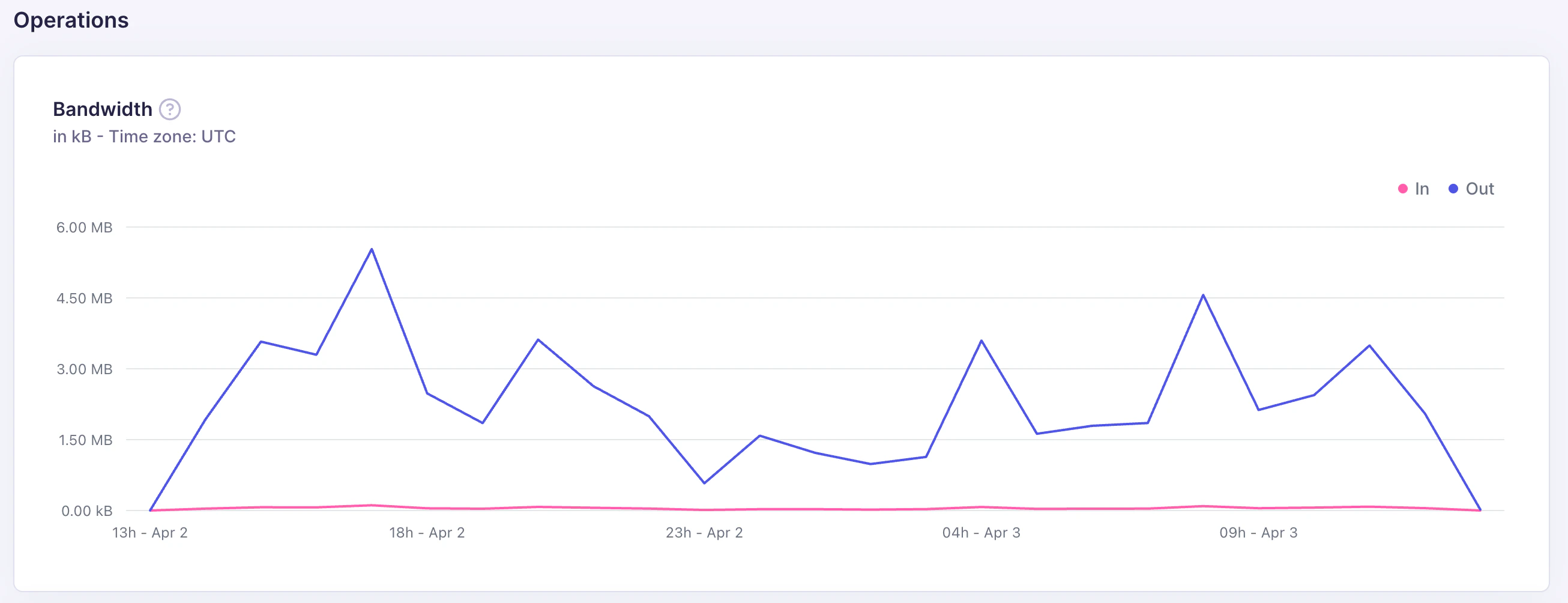The image size is (1568, 603).
Task: Click the starting point of the Out line
Action: coord(150,510)
